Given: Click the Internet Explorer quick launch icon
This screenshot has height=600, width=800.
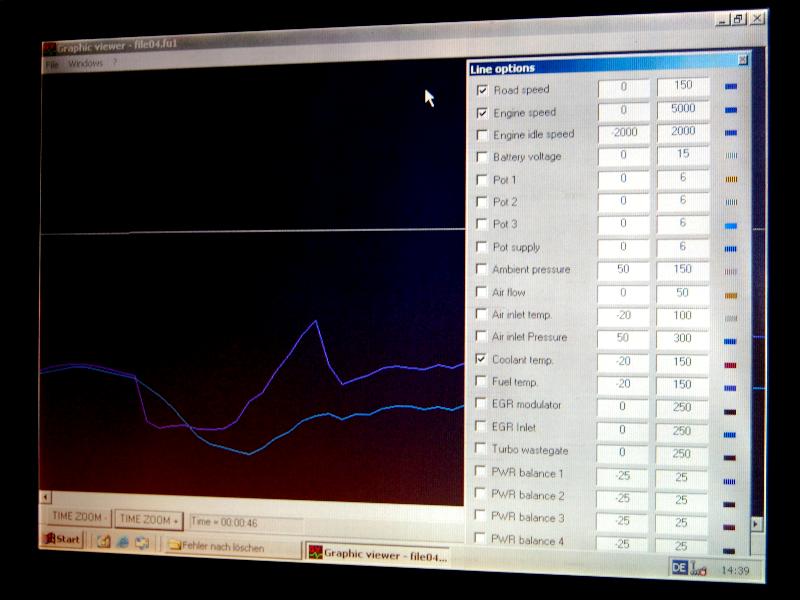Looking at the screenshot, I should [123, 541].
